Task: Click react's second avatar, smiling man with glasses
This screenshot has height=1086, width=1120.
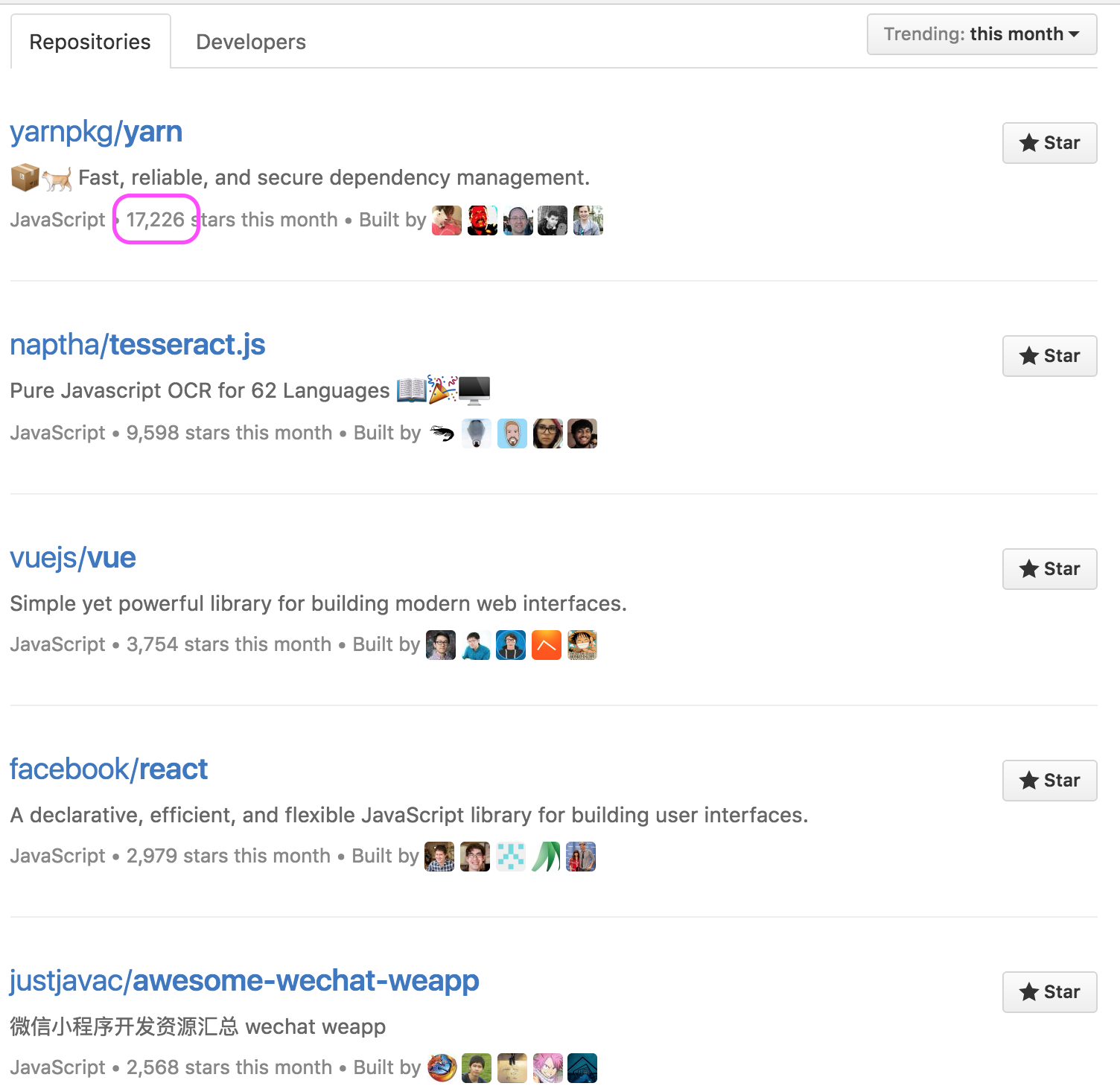Action: (475, 857)
